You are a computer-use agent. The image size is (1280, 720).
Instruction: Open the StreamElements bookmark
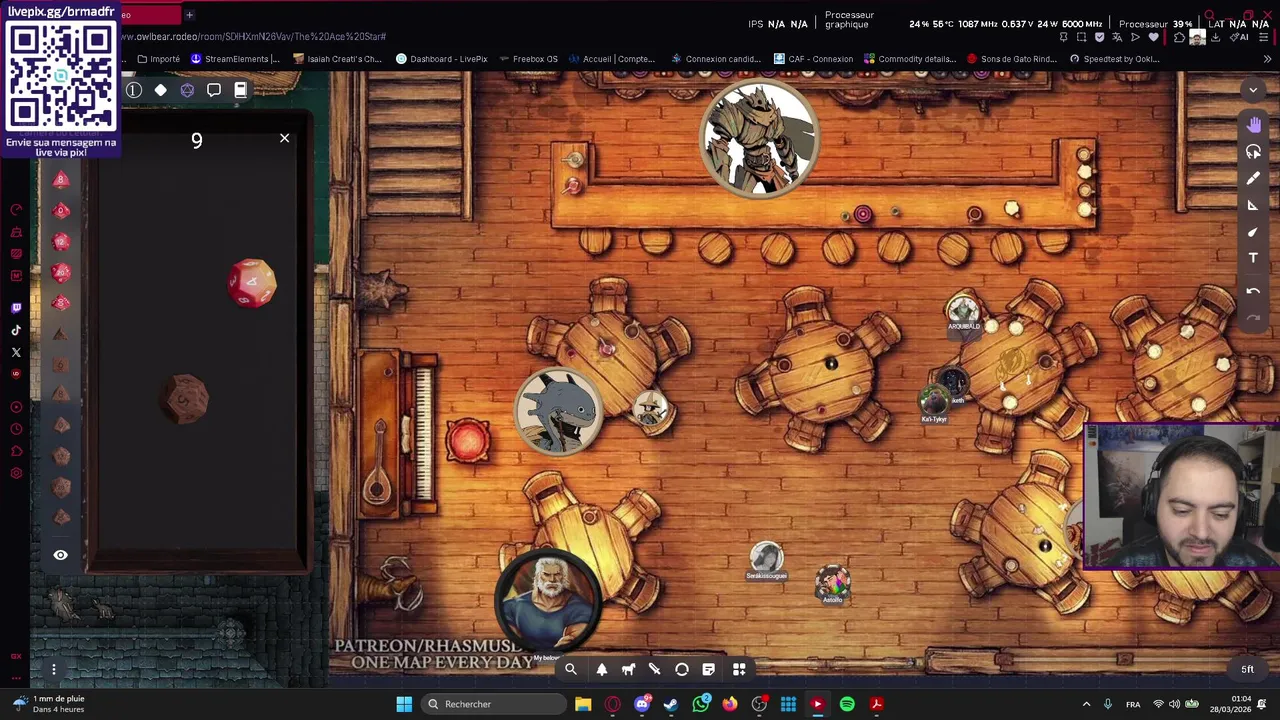point(235,59)
